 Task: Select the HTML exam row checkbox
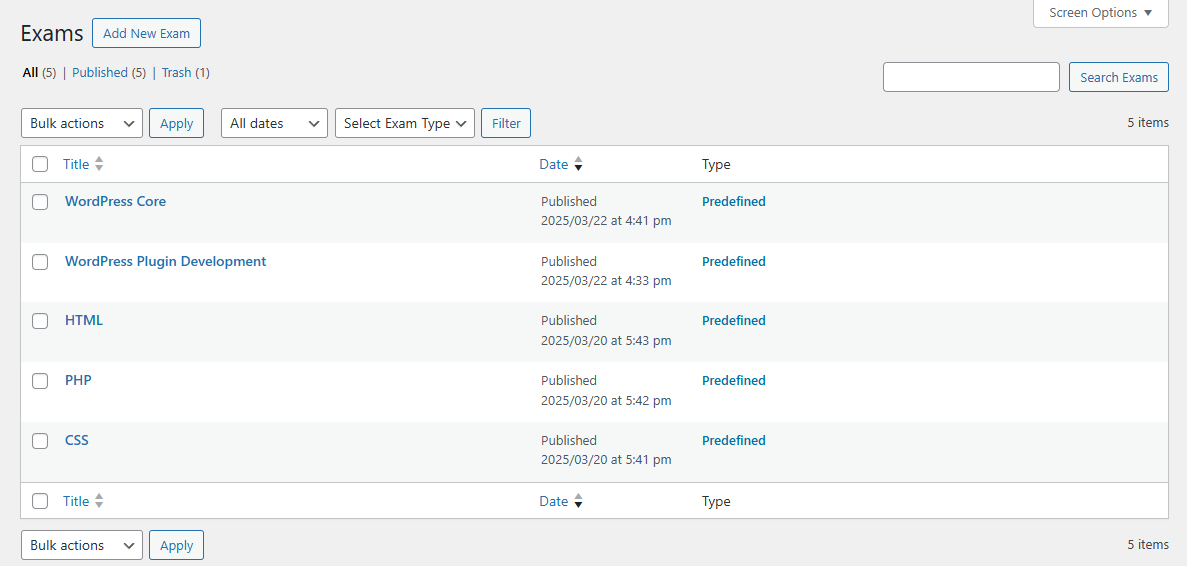(x=40, y=321)
